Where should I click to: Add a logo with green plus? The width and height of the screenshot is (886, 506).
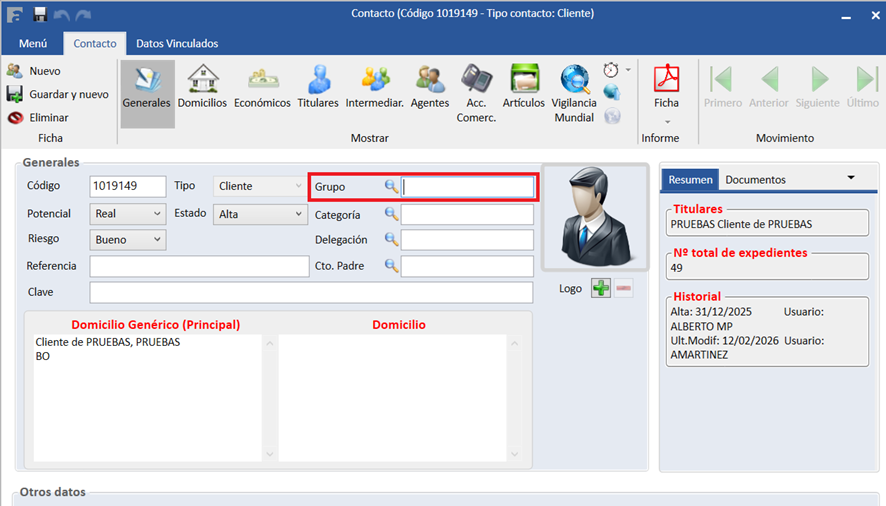600,288
